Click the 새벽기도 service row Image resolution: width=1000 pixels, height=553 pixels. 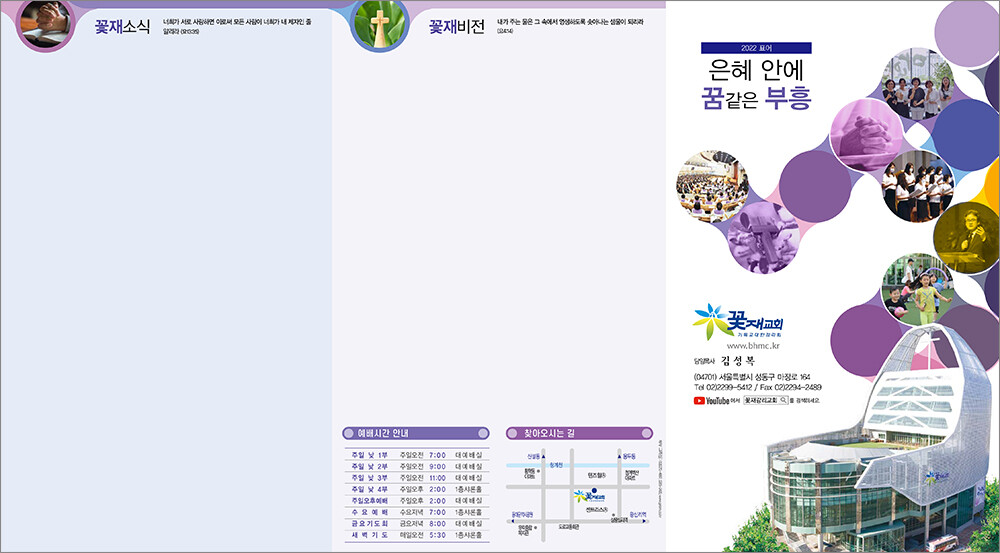(x=414, y=535)
